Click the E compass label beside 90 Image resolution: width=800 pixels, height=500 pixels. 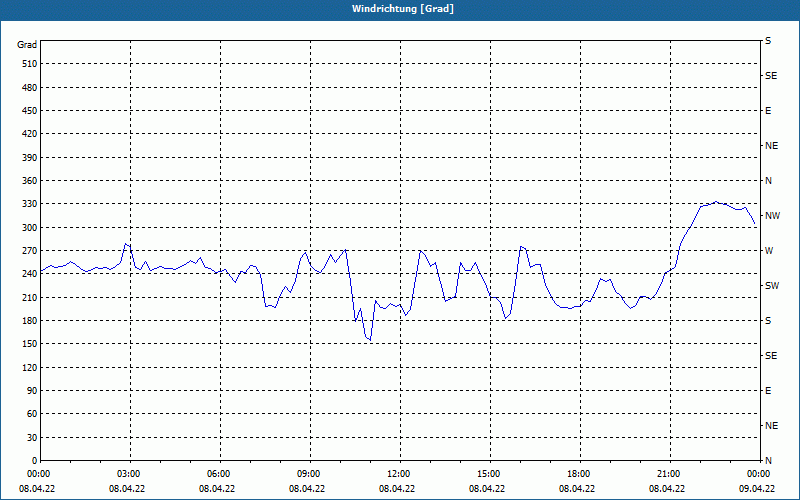click(768, 391)
